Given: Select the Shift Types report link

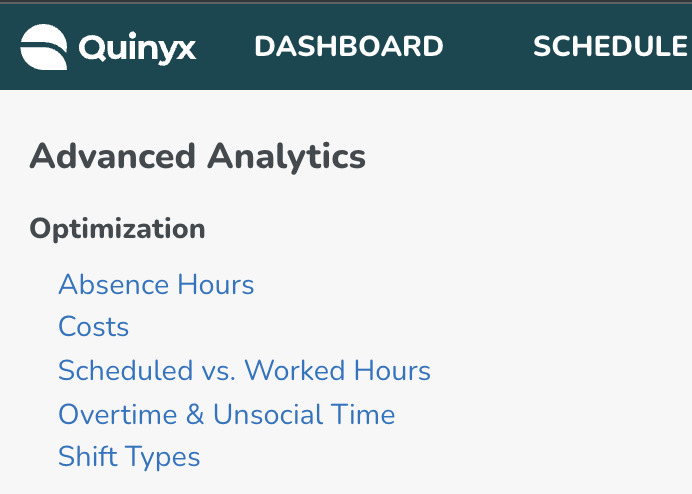Looking at the screenshot, I should tap(129, 457).
